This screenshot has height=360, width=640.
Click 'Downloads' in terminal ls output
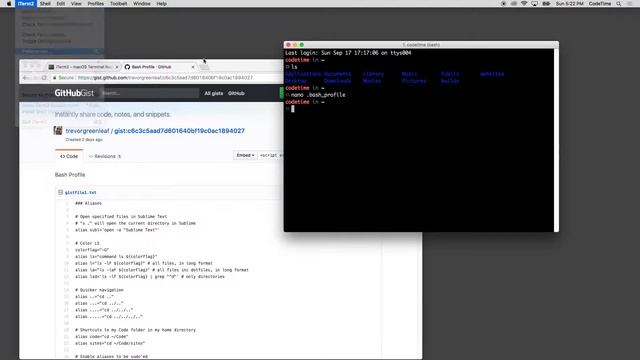click(338, 81)
